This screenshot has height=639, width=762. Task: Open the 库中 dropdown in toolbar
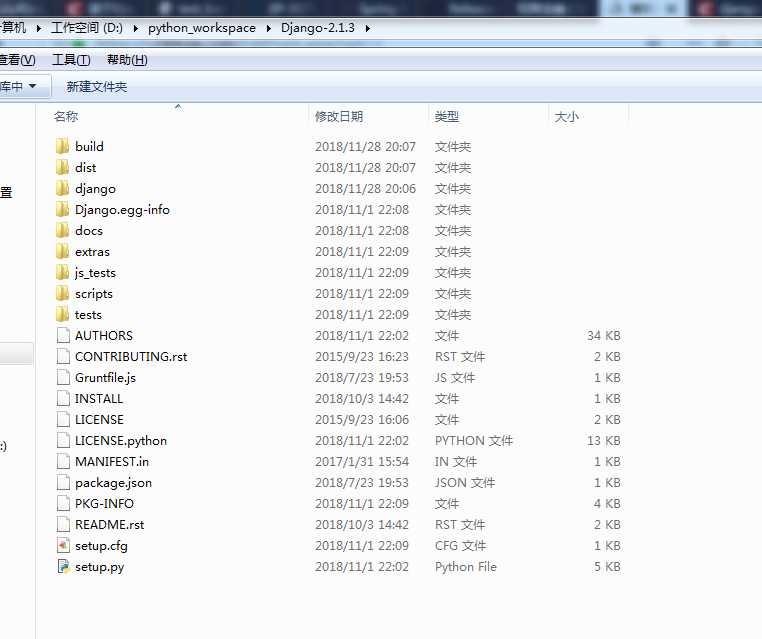pos(24,86)
